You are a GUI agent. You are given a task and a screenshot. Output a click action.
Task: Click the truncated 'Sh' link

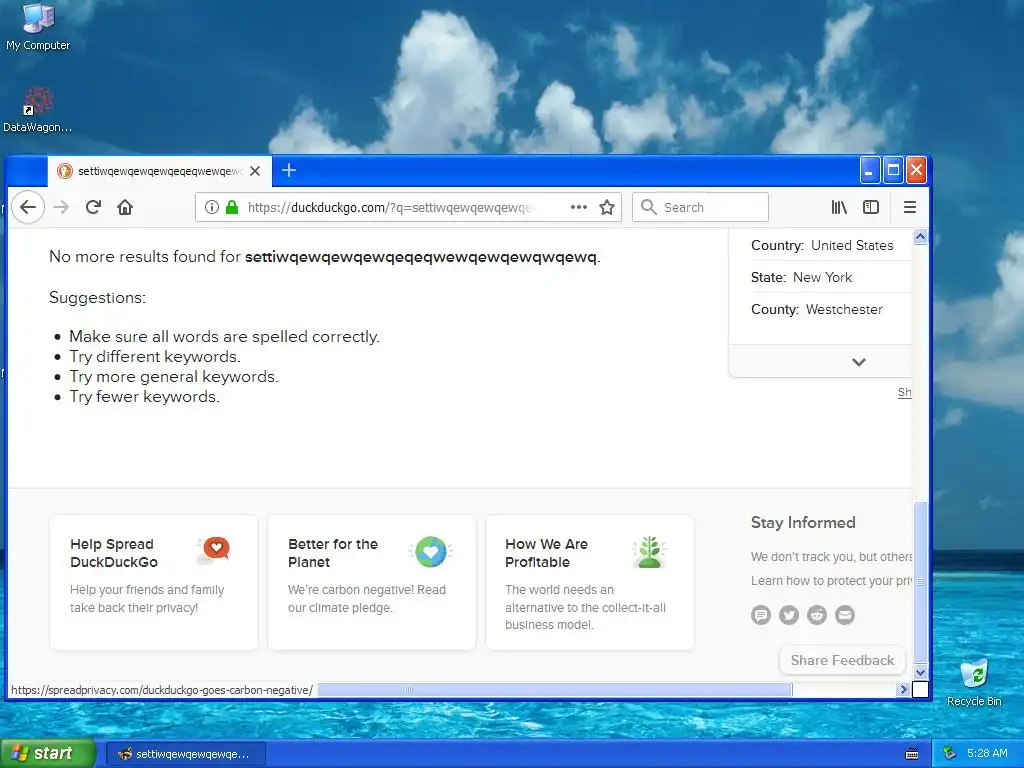pyautogui.click(x=904, y=392)
